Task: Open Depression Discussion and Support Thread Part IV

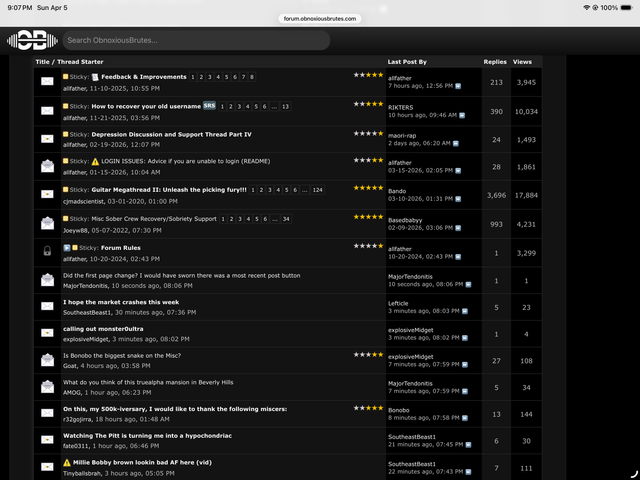Action: click(171, 134)
